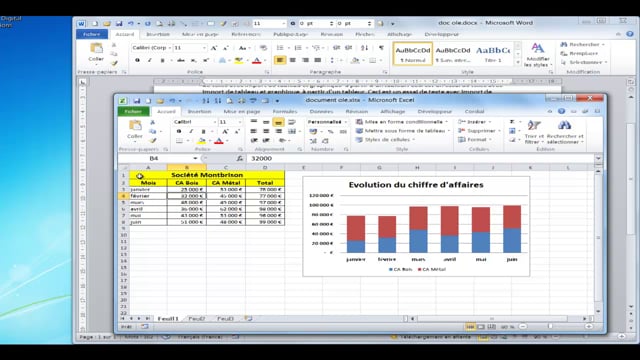Viewport: 640px width, 360px height.
Task: Toggle Bold formatting in Excel ribbon
Action: coord(178,131)
